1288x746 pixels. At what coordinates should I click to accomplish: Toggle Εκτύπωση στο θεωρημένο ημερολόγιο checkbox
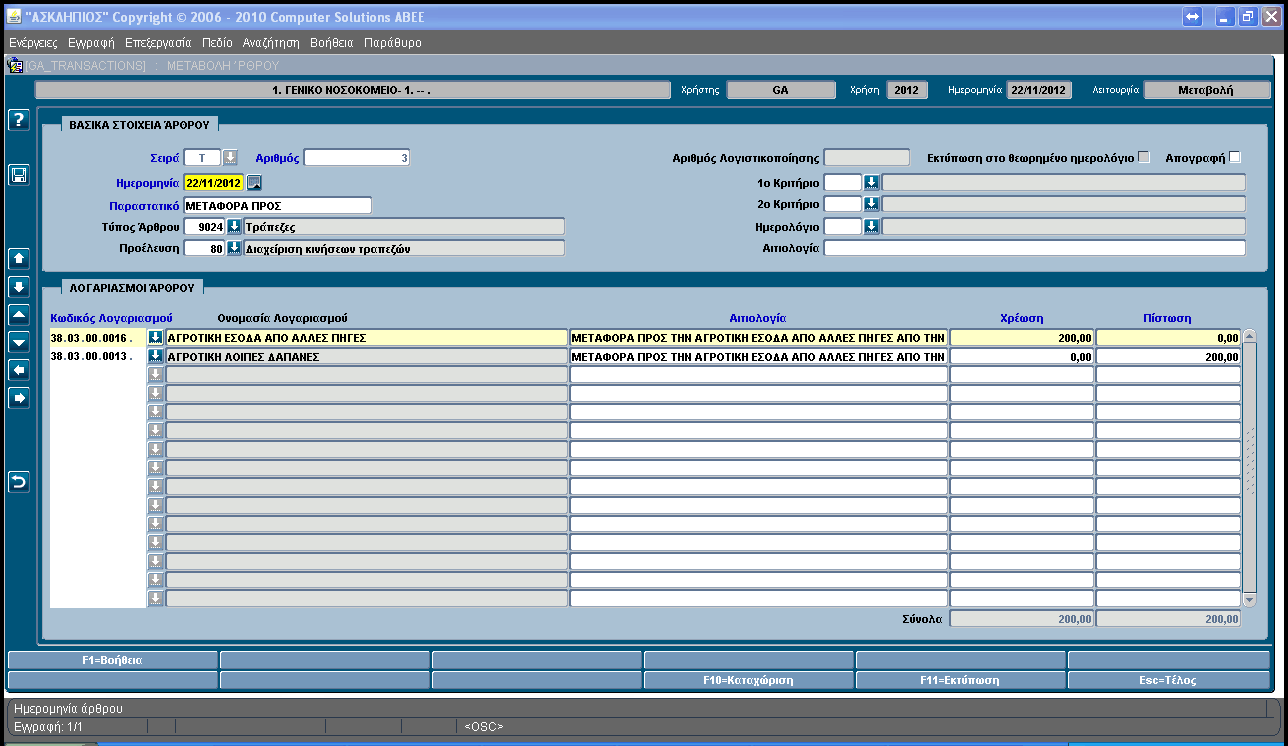[1144, 157]
